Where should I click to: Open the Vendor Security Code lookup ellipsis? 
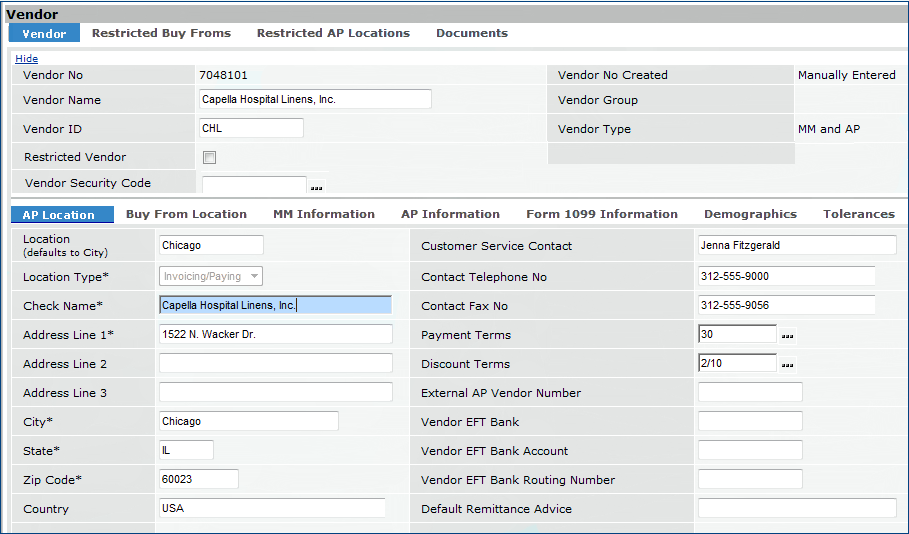click(316, 187)
